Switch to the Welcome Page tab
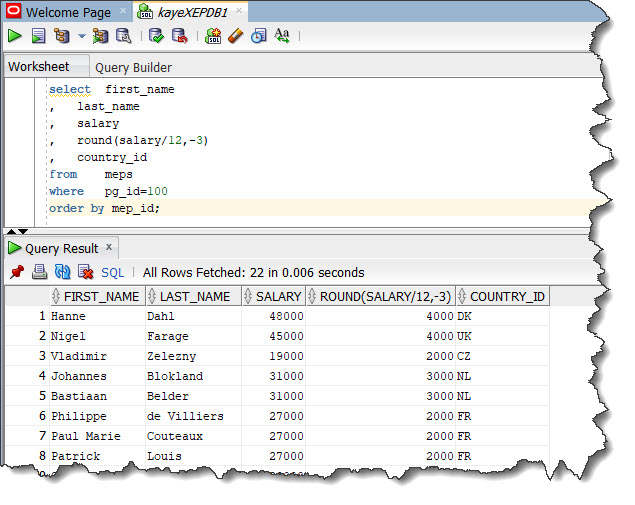The image size is (635, 505). [x=68, y=13]
